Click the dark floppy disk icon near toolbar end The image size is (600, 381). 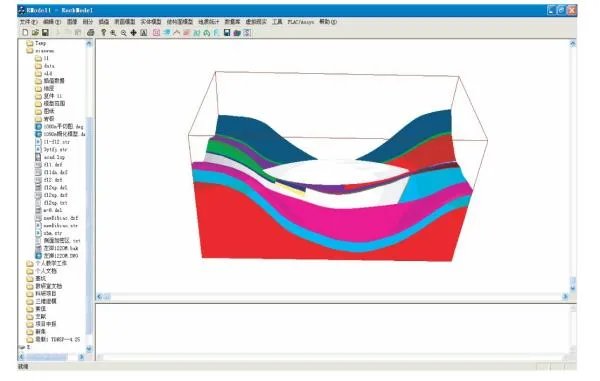(227, 33)
